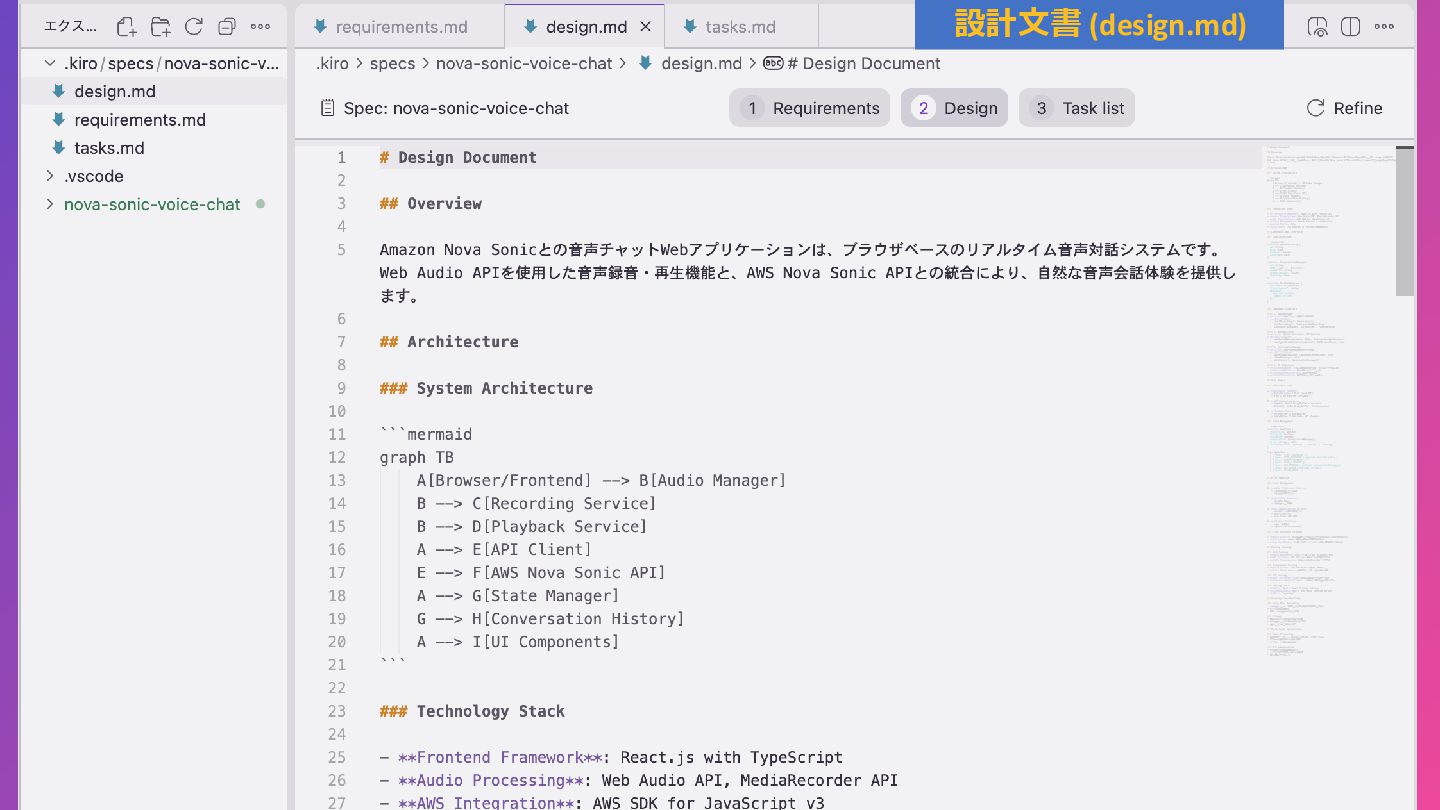Image resolution: width=1440 pixels, height=810 pixels.
Task: Split the editor to the right
Action: (1351, 27)
